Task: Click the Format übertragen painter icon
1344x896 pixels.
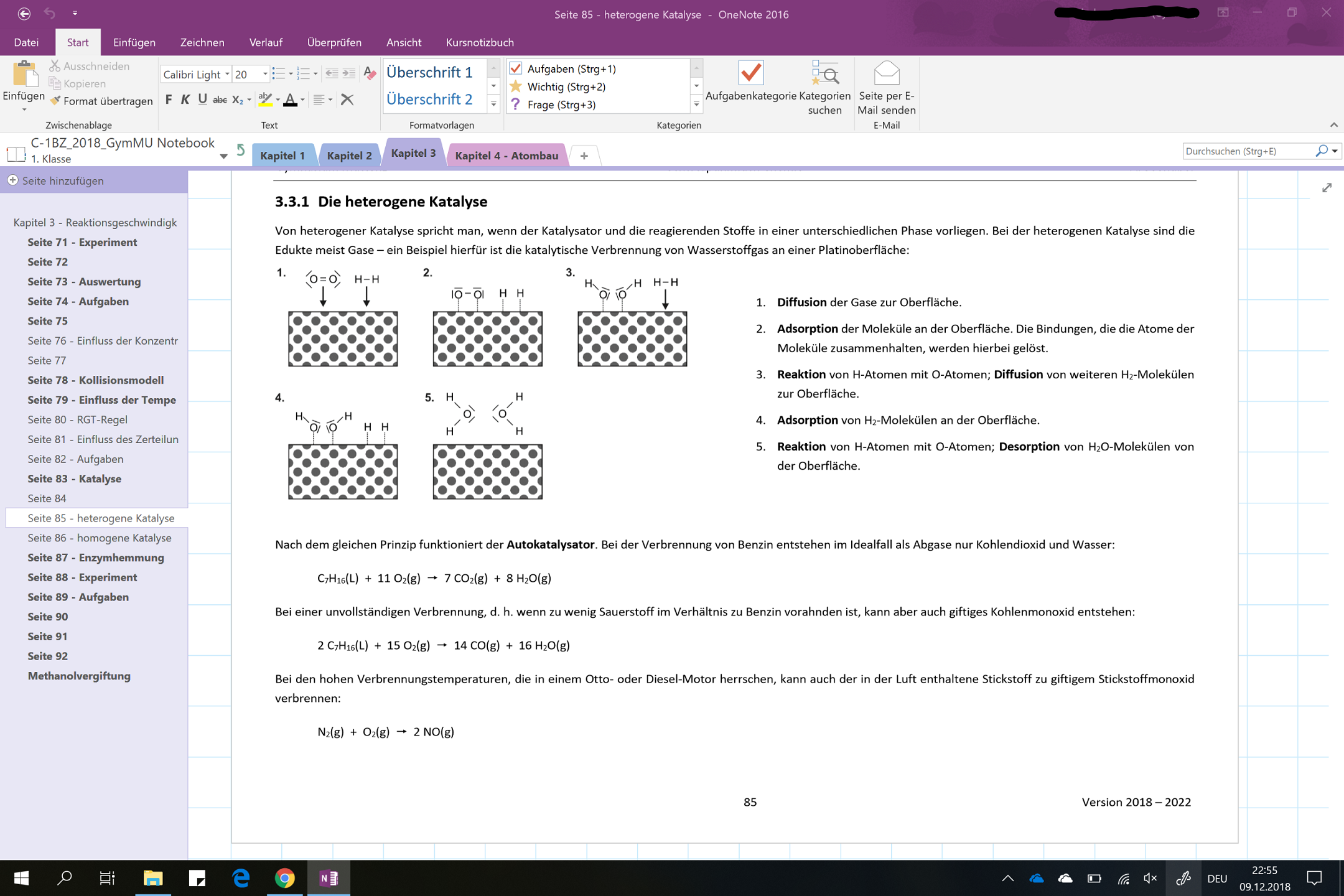Action: 56,101
